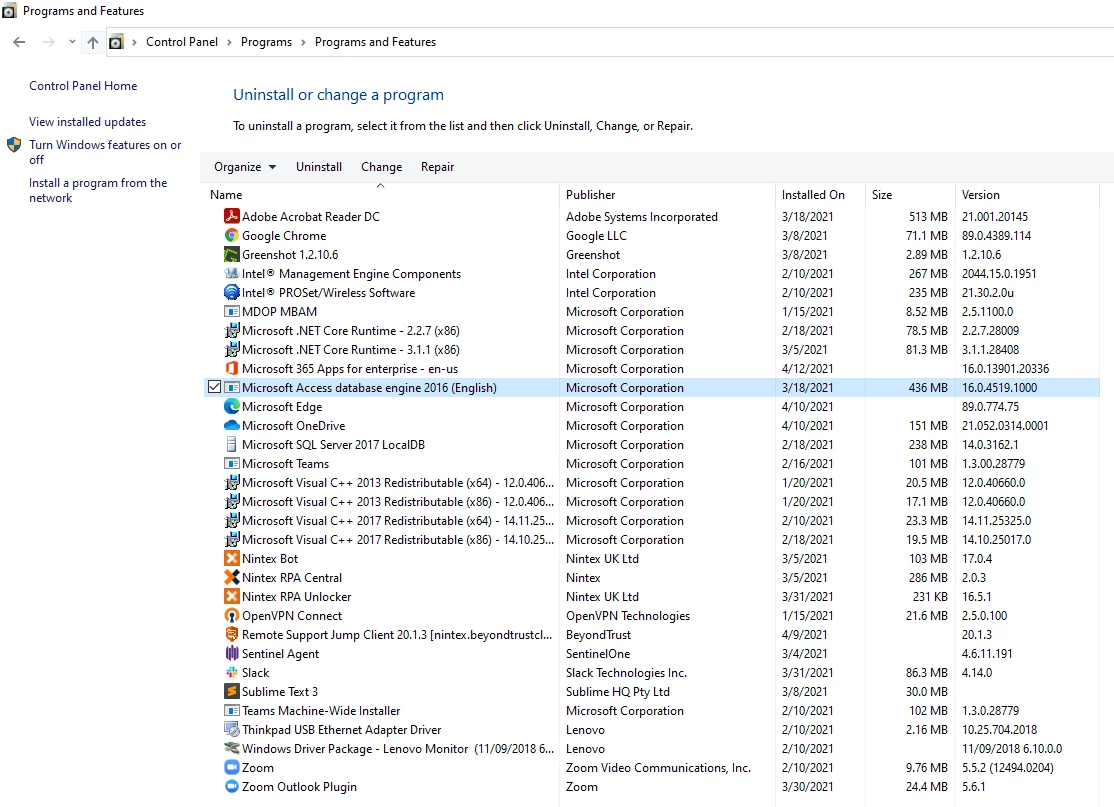Sort the list by Version column
The width and height of the screenshot is (1114, 807).
pos(1027,195)
